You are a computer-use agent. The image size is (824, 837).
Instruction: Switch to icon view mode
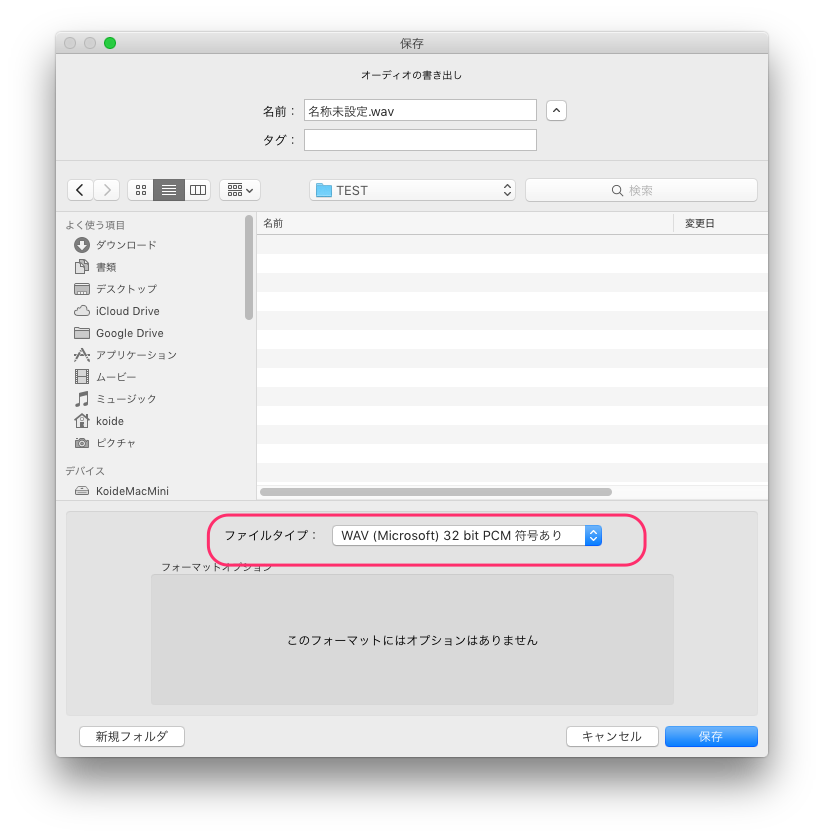(140, 190)
